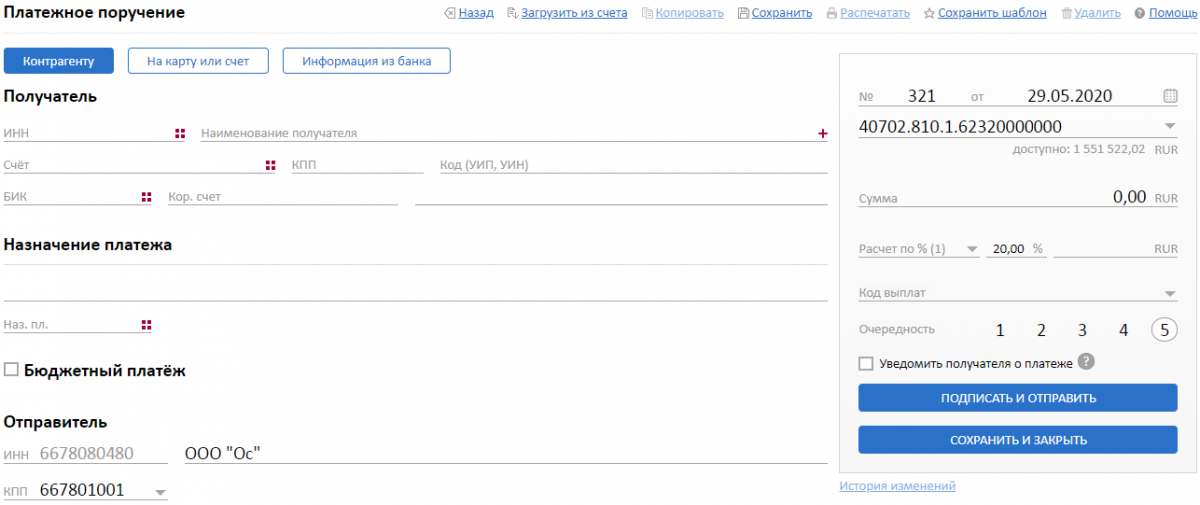This screenshot has width=1200, height=505.
Task: Switch to На карту или счет tab
Action: pyautogui.click(x=198, y=61)
